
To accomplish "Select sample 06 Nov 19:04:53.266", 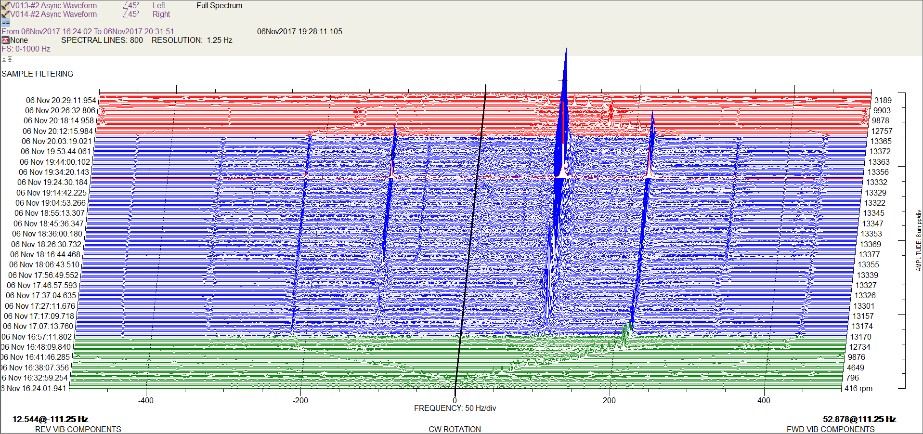I will click(x=51, y=203).
